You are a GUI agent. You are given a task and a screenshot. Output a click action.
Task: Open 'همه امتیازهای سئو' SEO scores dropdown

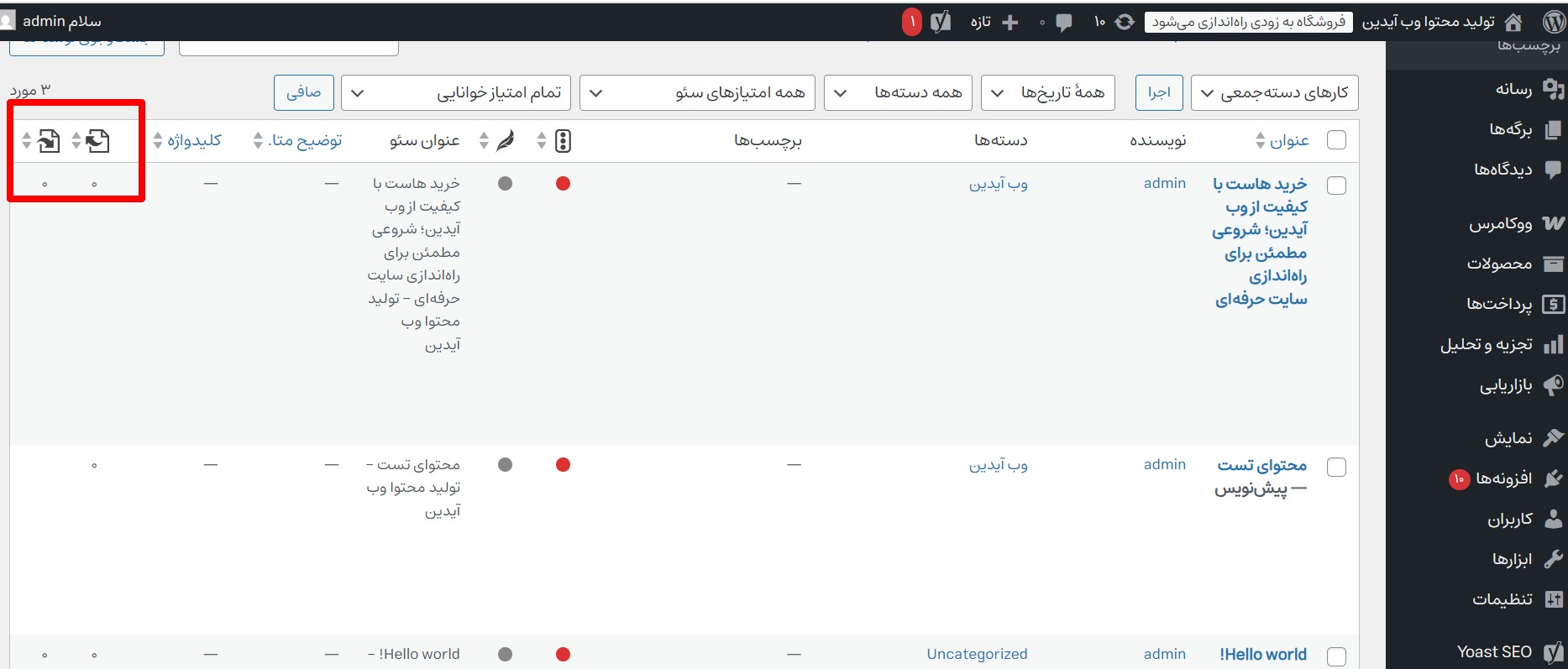tap(700, 92)
